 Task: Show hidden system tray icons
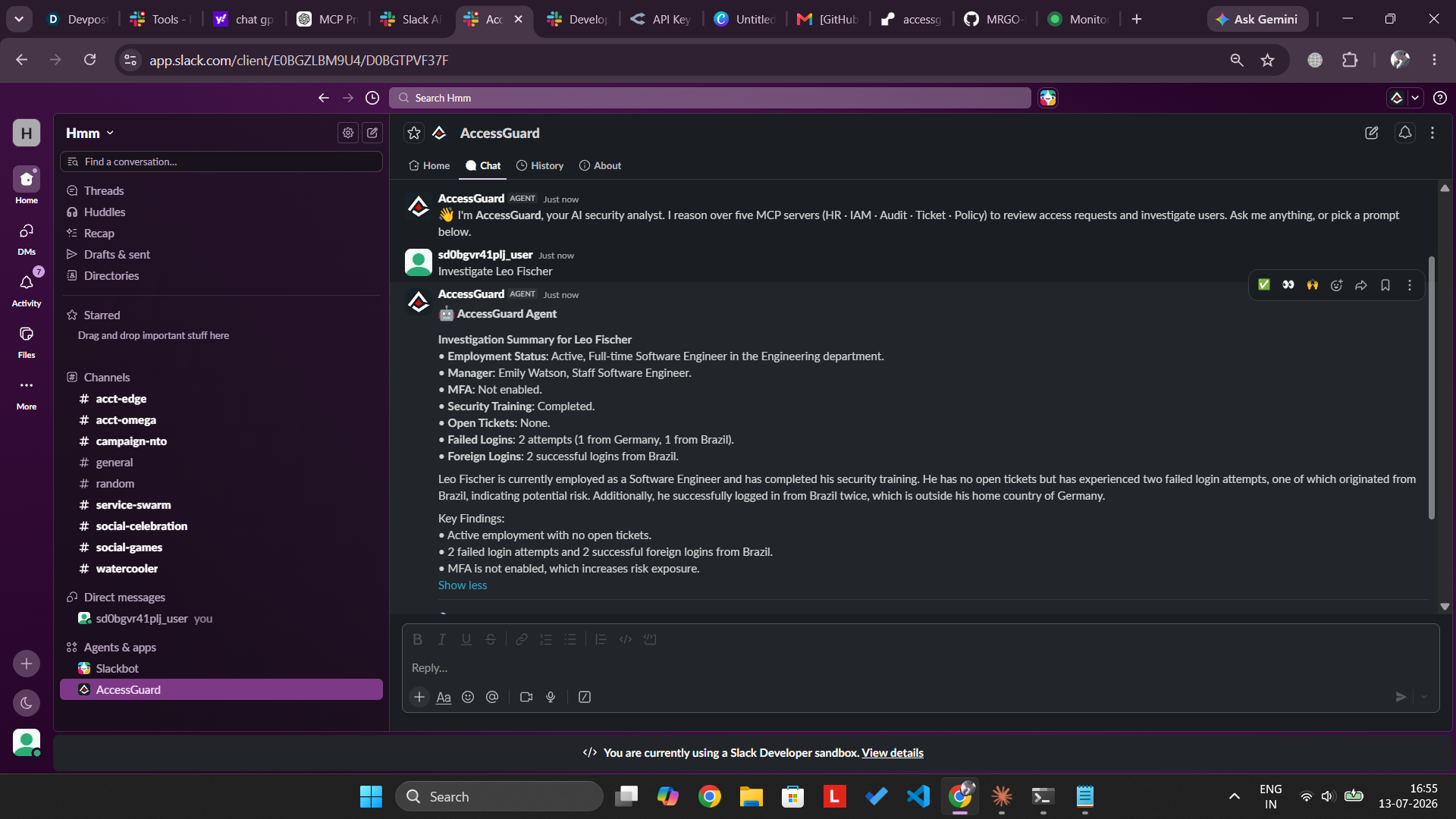pyautogui.click(x=1235, y=796)
